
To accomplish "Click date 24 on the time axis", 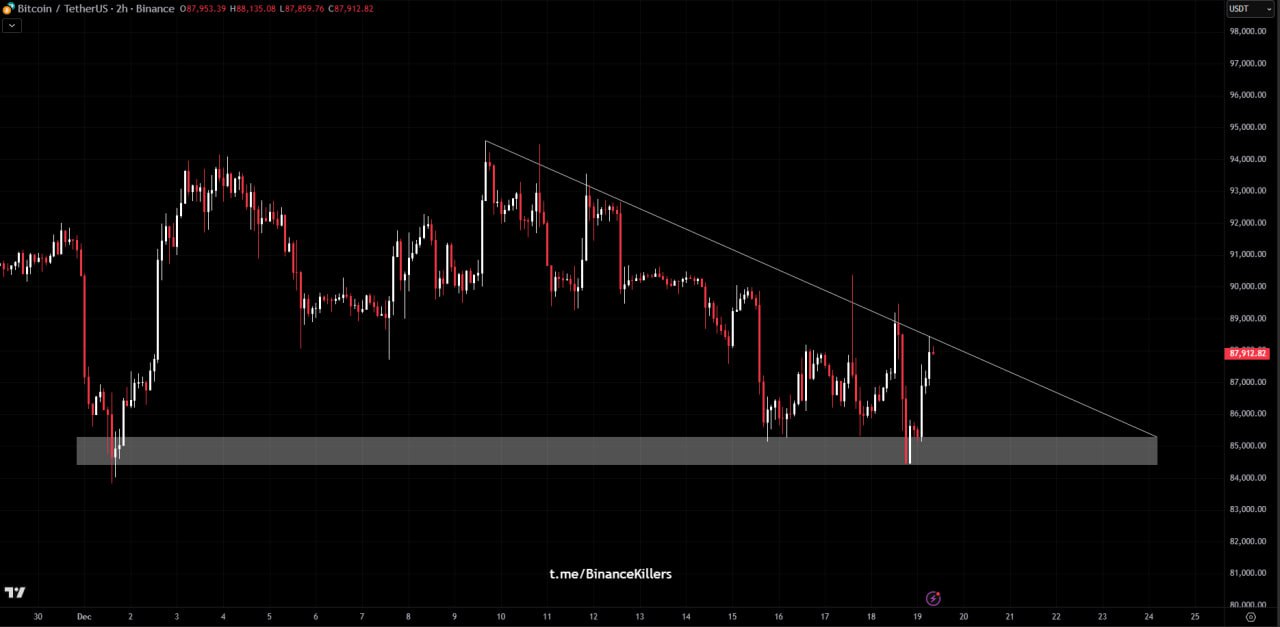I will click(1149, 617).
